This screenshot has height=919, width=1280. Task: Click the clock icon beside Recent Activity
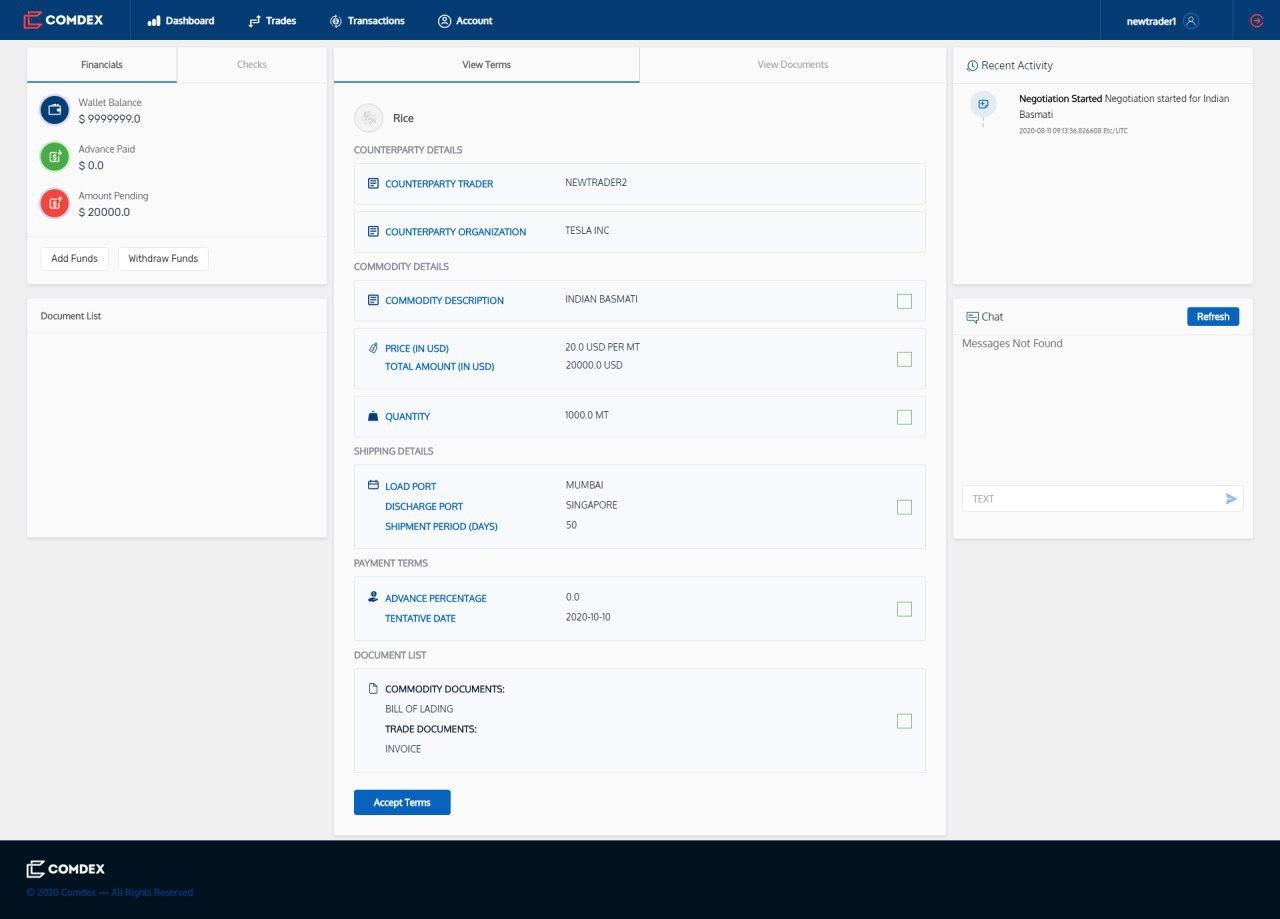(972, 66)
